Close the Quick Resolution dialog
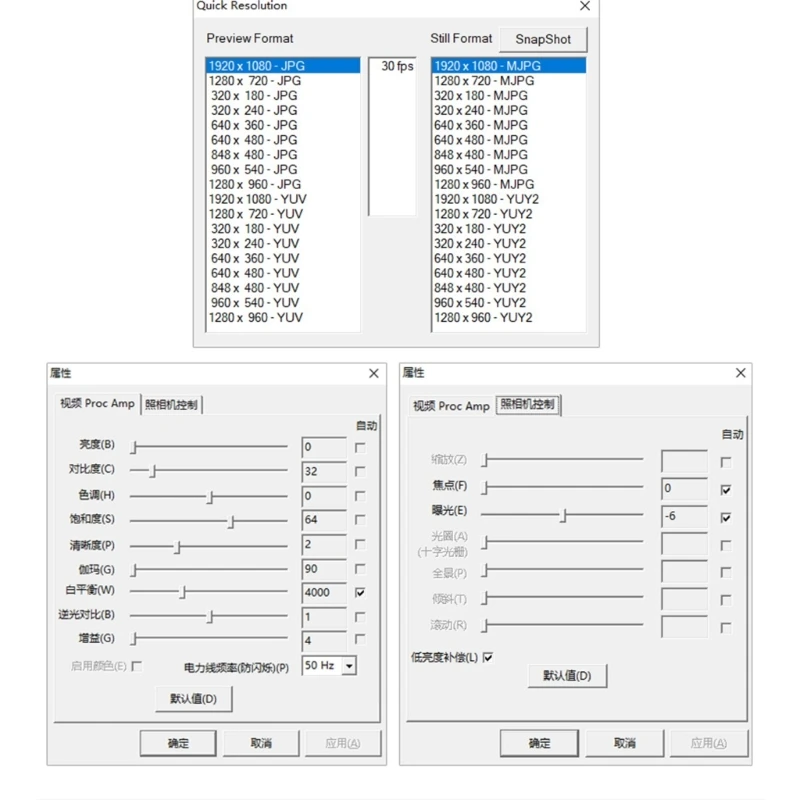Viewport: 800px width, 800px height. click(x=585, y=6)
